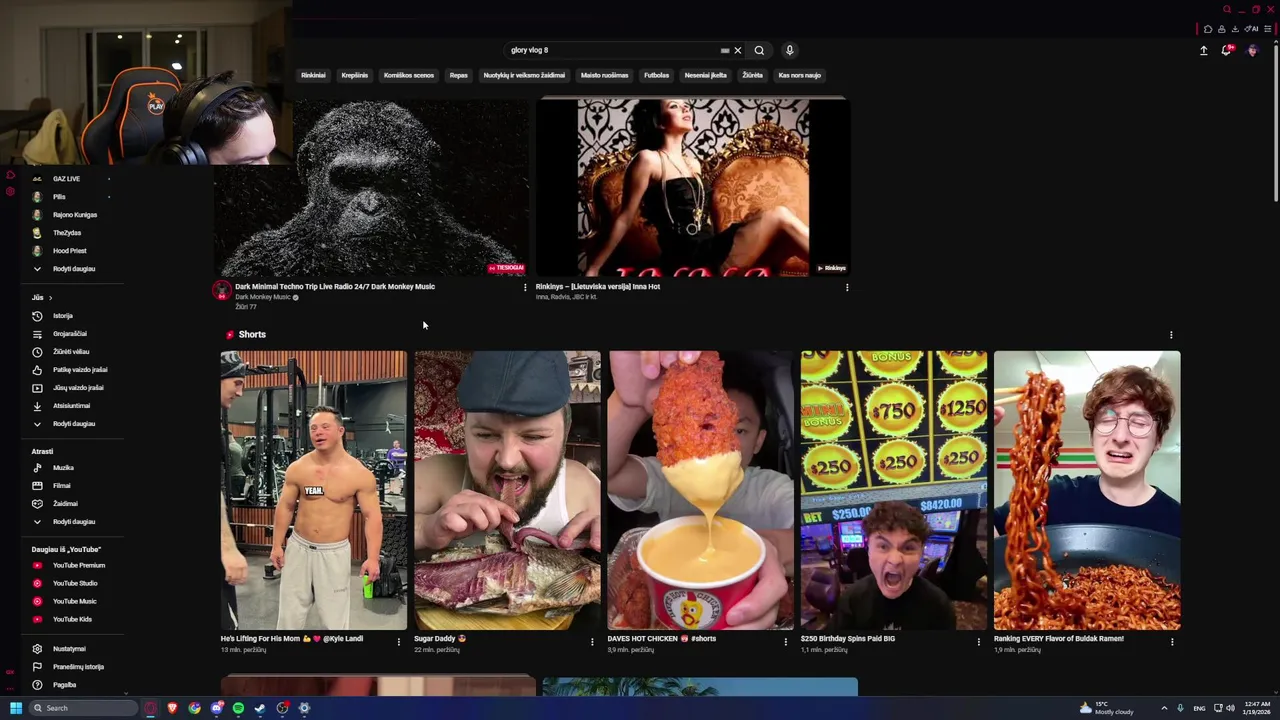Open options menu for Rinkinys Inna Hot

(x=847, y=287)
